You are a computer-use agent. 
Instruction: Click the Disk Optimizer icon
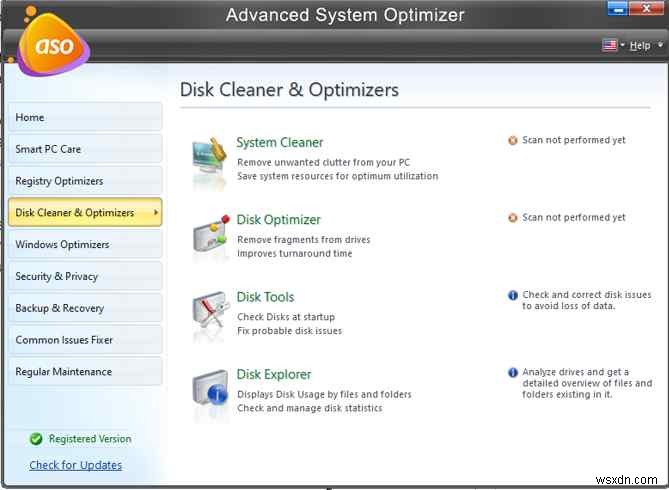tap(210, 235)
